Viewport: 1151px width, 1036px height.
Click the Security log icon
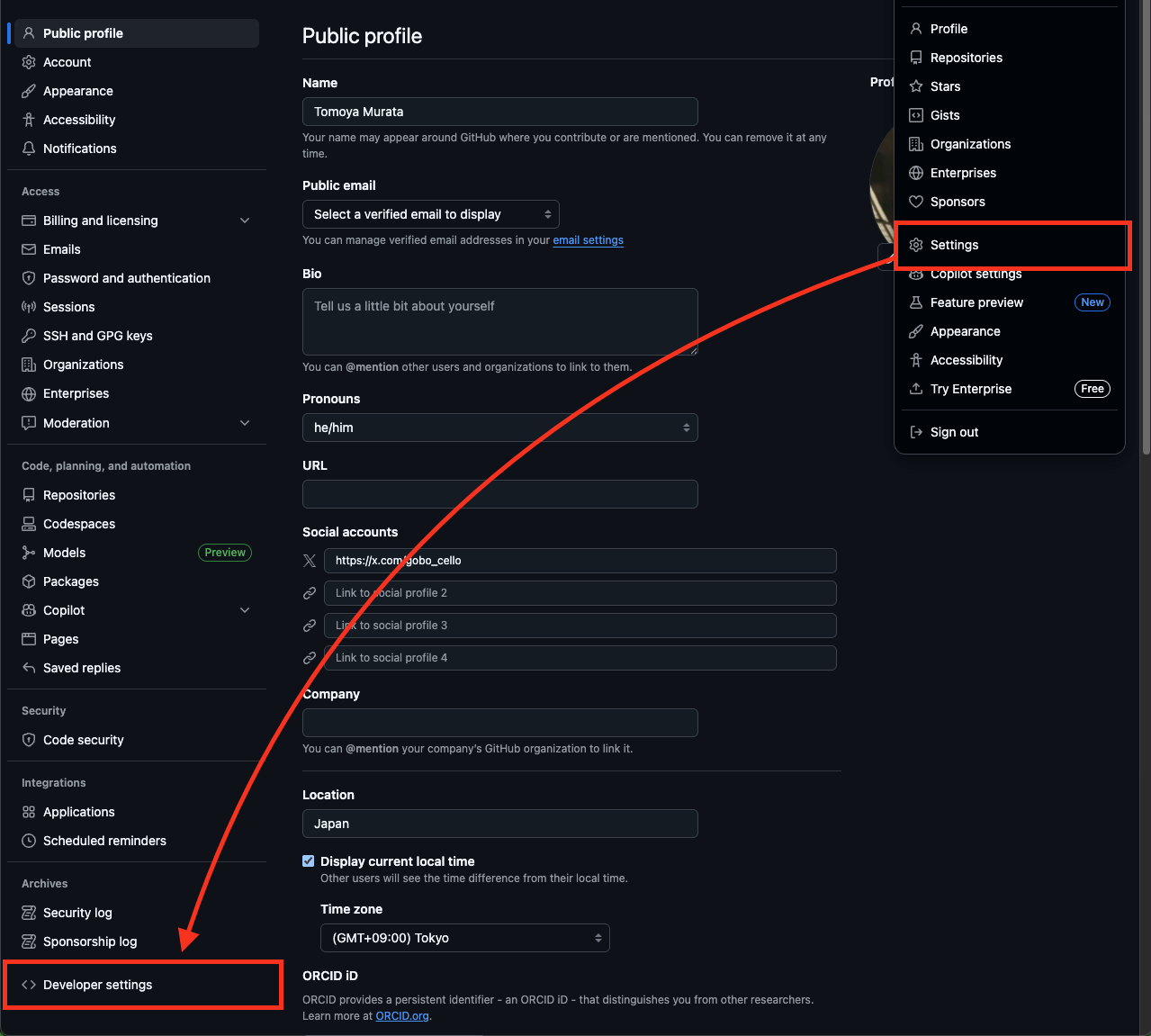(x=29, y=913)
